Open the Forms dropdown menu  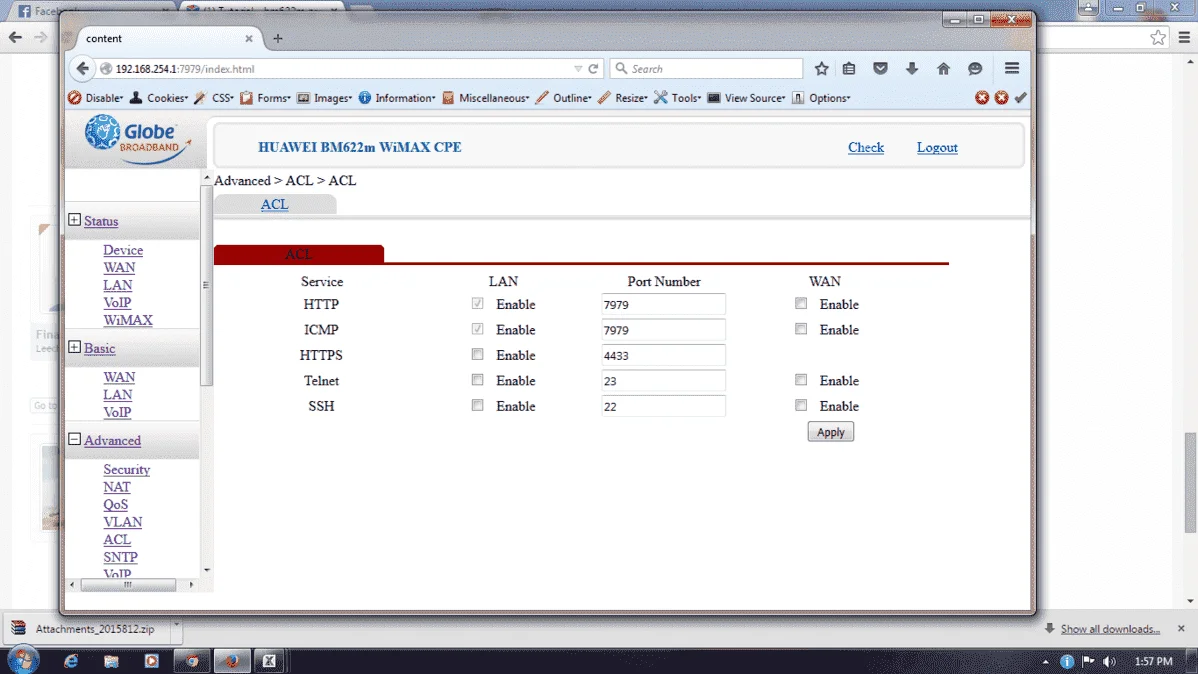[x=265, y=98]
